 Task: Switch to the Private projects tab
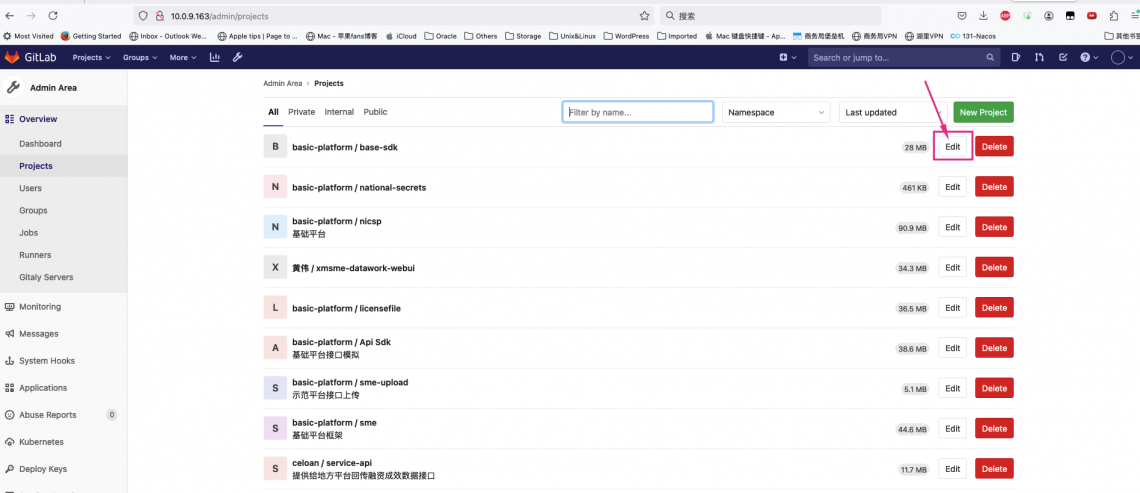[x=301, y=112]
